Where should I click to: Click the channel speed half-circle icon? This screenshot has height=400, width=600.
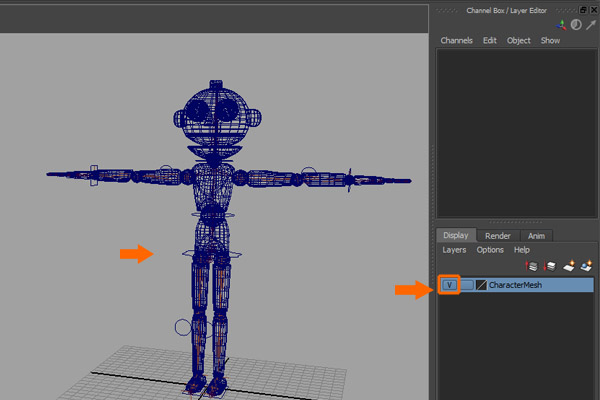[576, 24]
